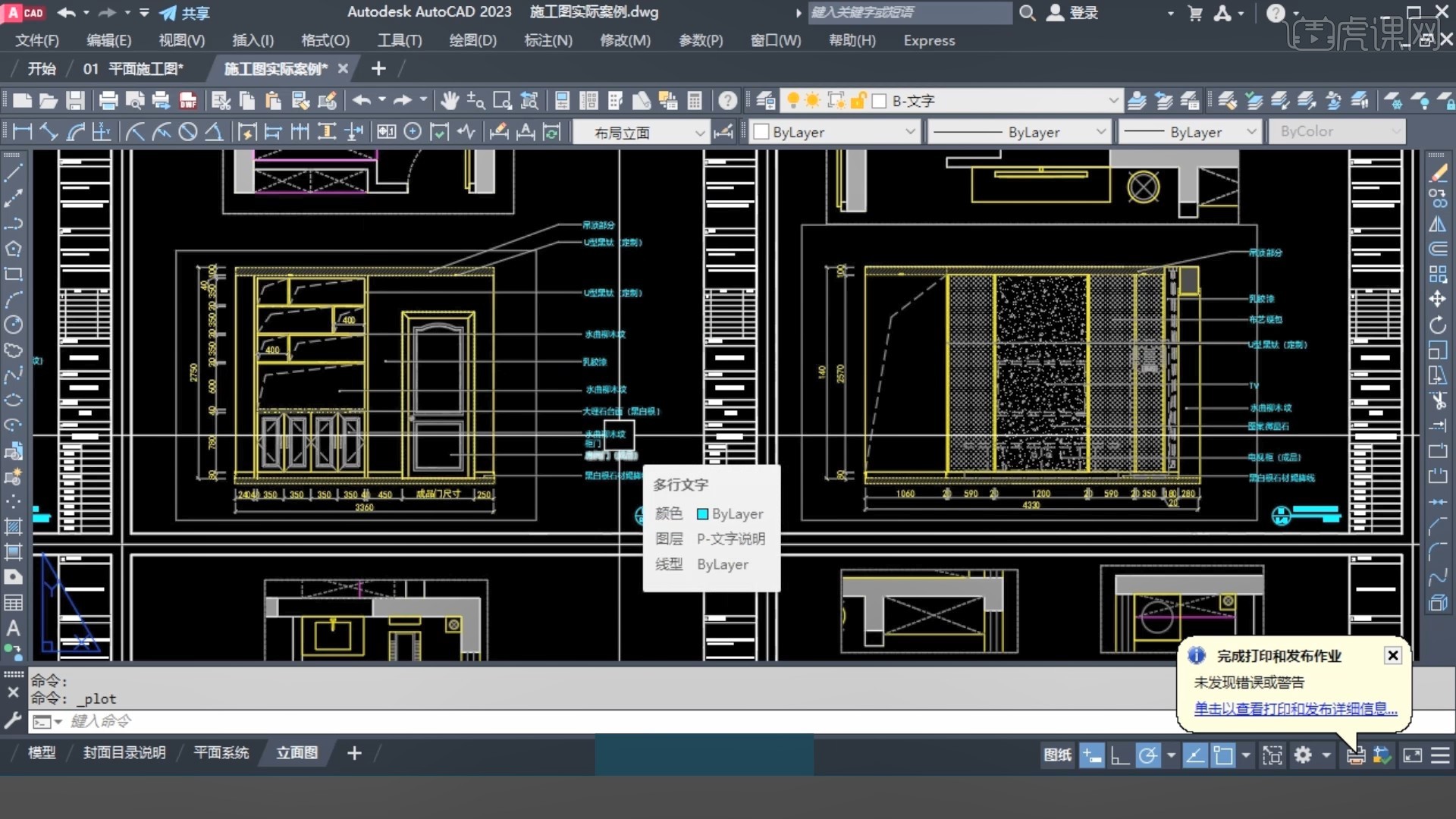This screenshot has width=1456, height=819.
Task: Toggle layer lock padlock for B-文字
Action: 858,100
